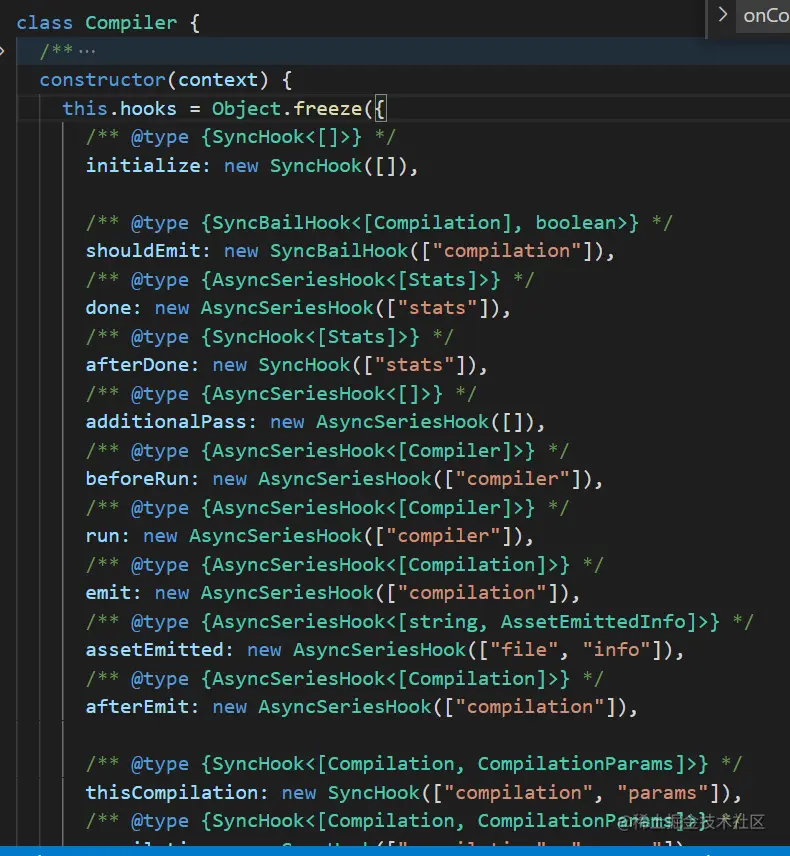The width and height of the screenshot is (790, 856).
Task: Click the "file" string in assetEmitted line
Action: 524,650
